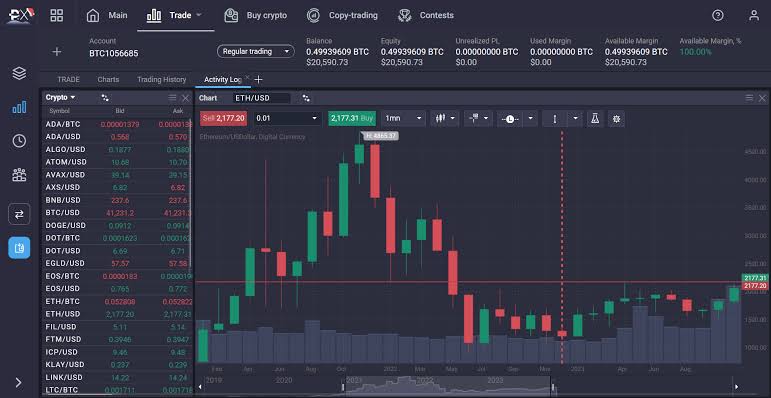Image resolution: width=771 pixels, height=398 pixels.
Task: Open the apps grid menu icon
Action: pyautogui.click(x=57, y=15)
